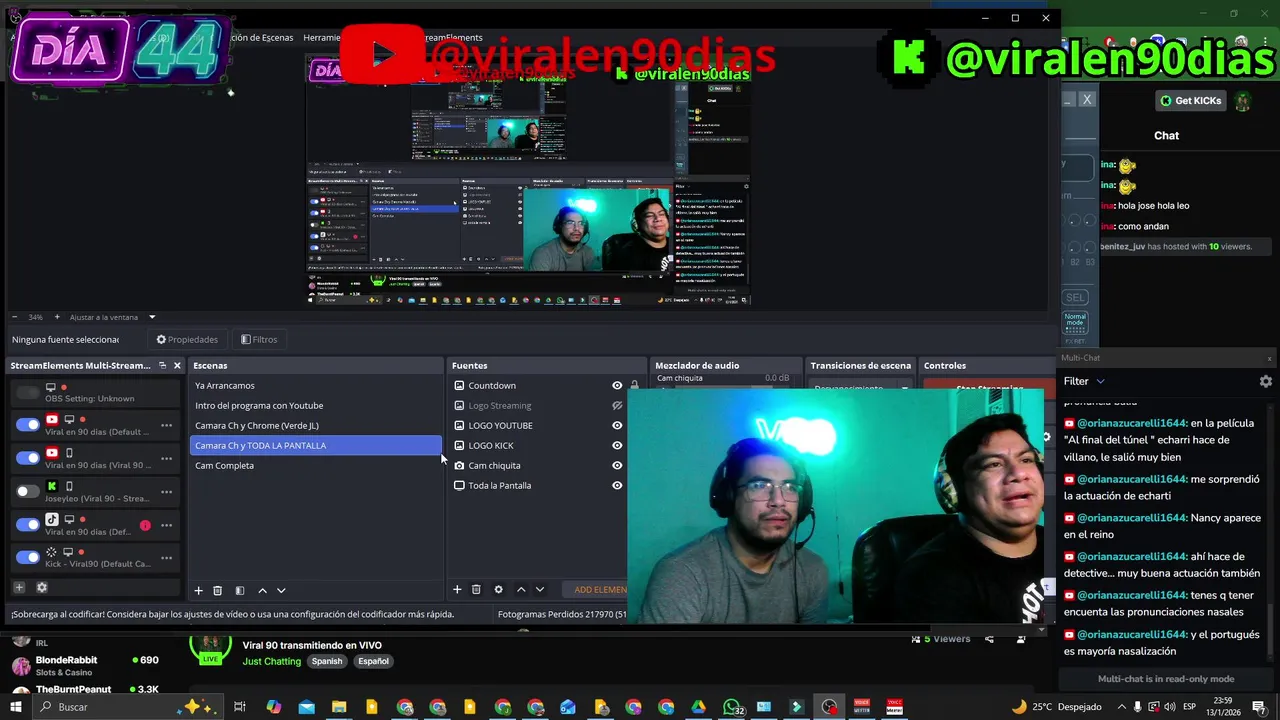
Task: Enable the Joseyleo Kick output switch
Action: [x=28, y=491]
